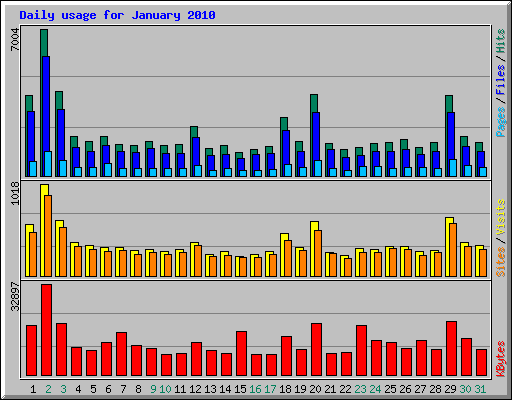Click day 3 on the x-axis
Screen dimensions: 512x400
63,389
